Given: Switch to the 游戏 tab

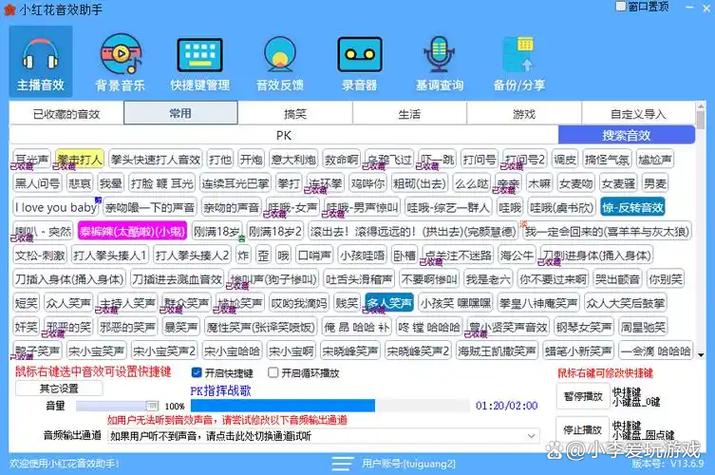Looking at the screenshot, I should pos(524,114).
